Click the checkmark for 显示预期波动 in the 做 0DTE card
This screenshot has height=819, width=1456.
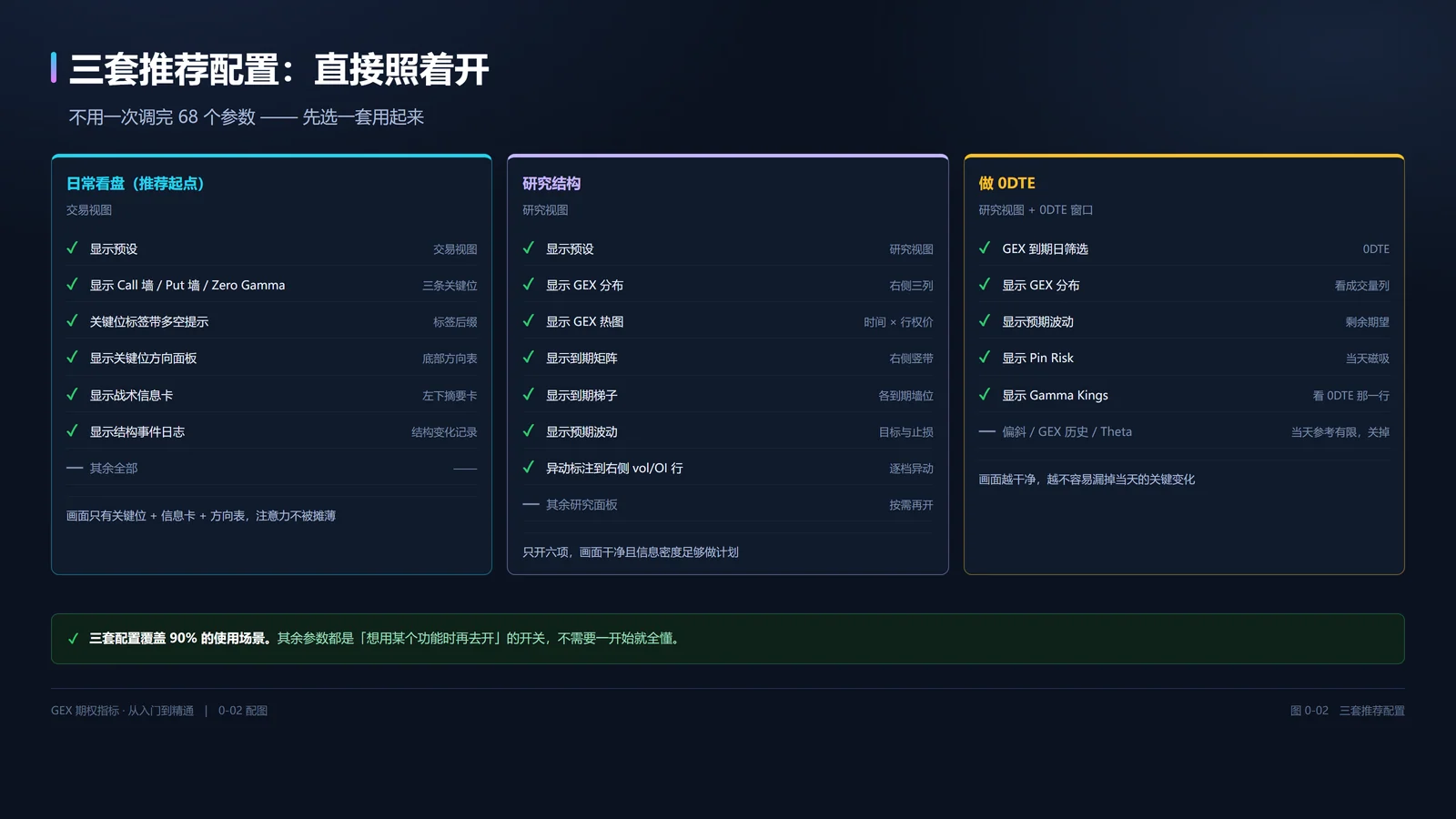tap(985, 321)
